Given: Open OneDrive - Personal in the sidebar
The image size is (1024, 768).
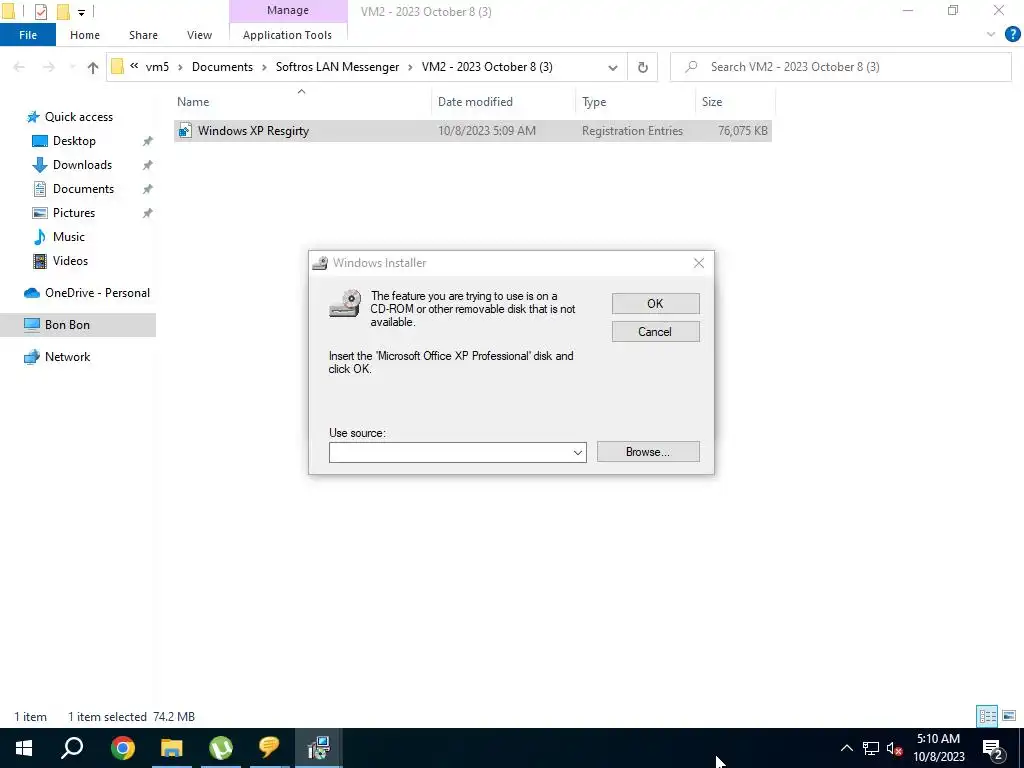Looking at the screenshot, I should click(97, 293).
